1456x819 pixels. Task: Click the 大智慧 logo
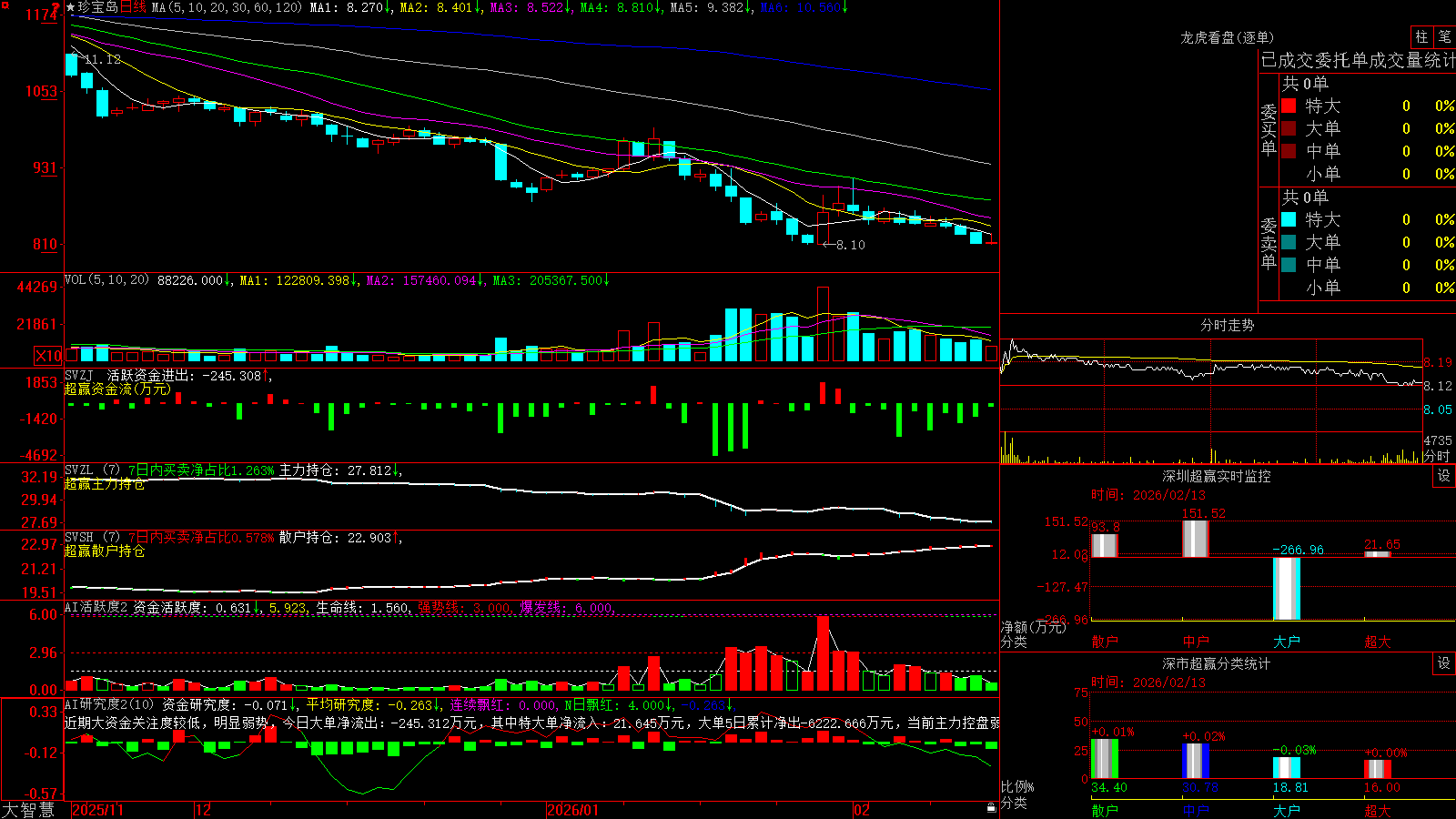point(28,810)
